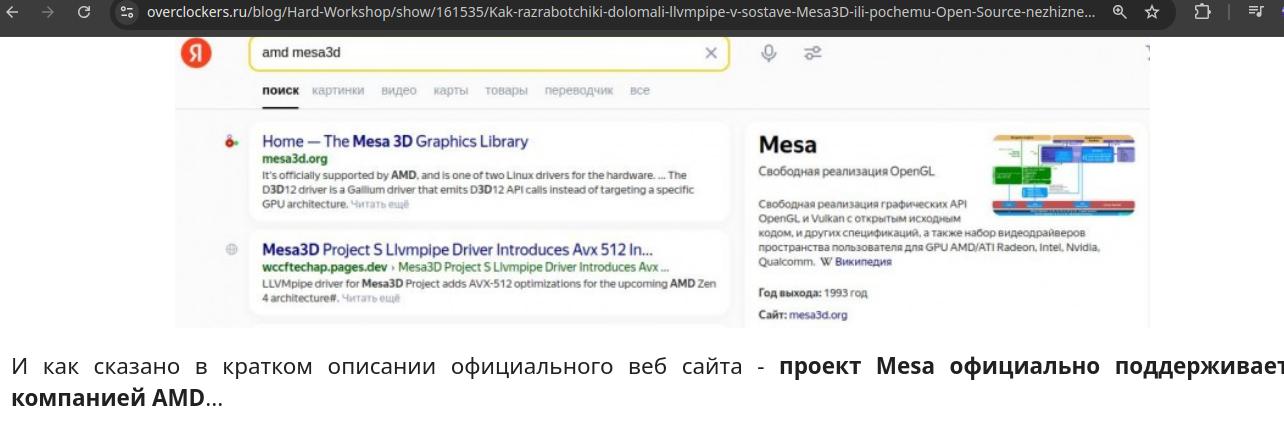Go back with the browser back arrow
Screen dimensions: 1284x433
[x=13, y=12]
